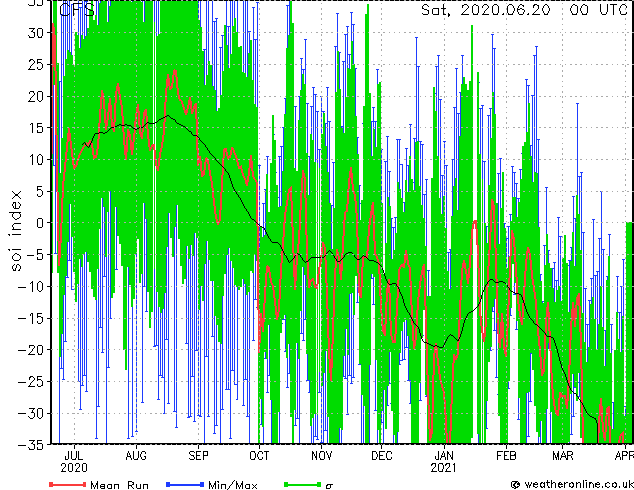Click the OCT month label
Image resolution: width=634 pixels, height=490 pixels.
pyautogui.click(x=259, y=456)
